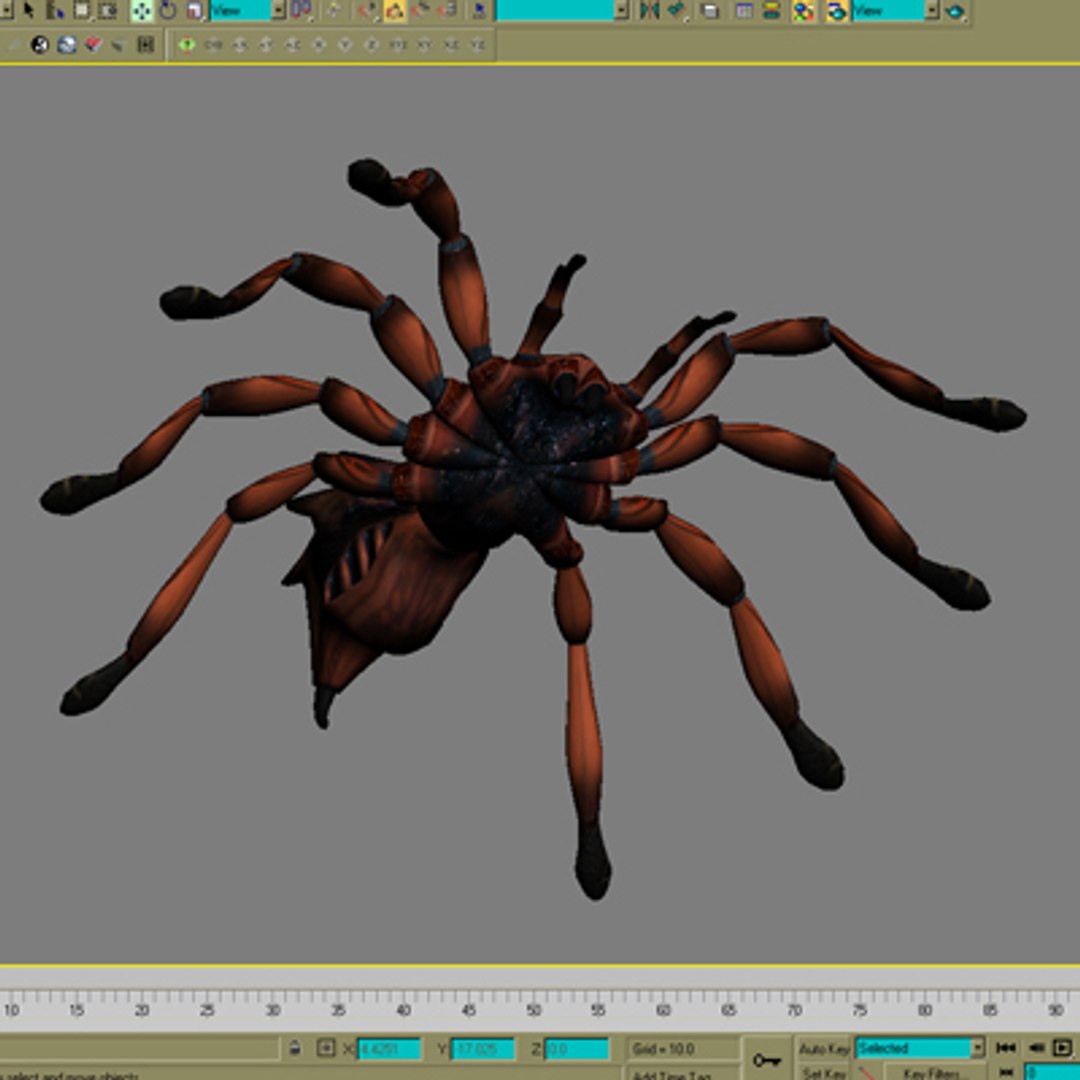Click the red gem icon on second toolbar
The width and height of the screenshot is (1080, 1080).
[93, 45]
